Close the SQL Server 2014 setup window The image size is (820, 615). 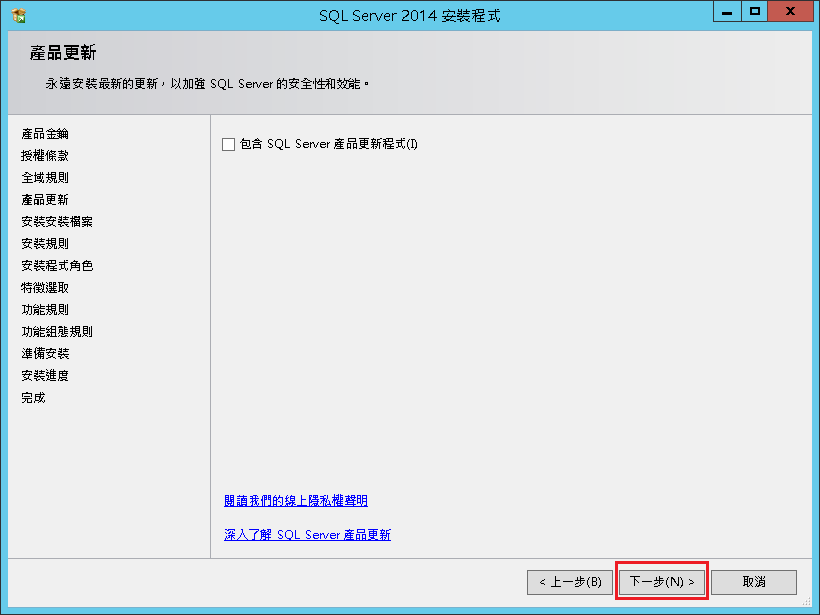coord(791,12)
